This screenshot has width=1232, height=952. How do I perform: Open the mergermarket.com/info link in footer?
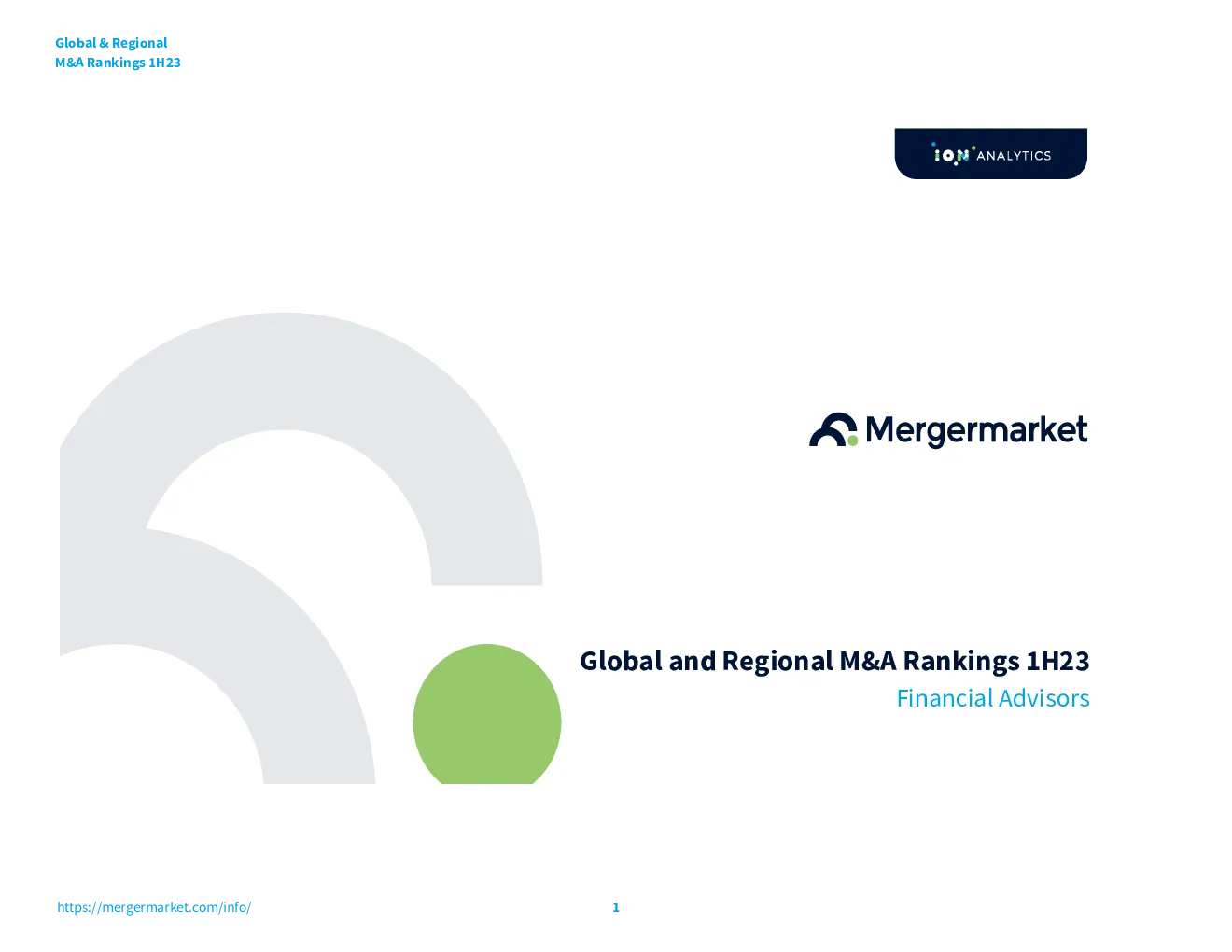tap(154, 907)
